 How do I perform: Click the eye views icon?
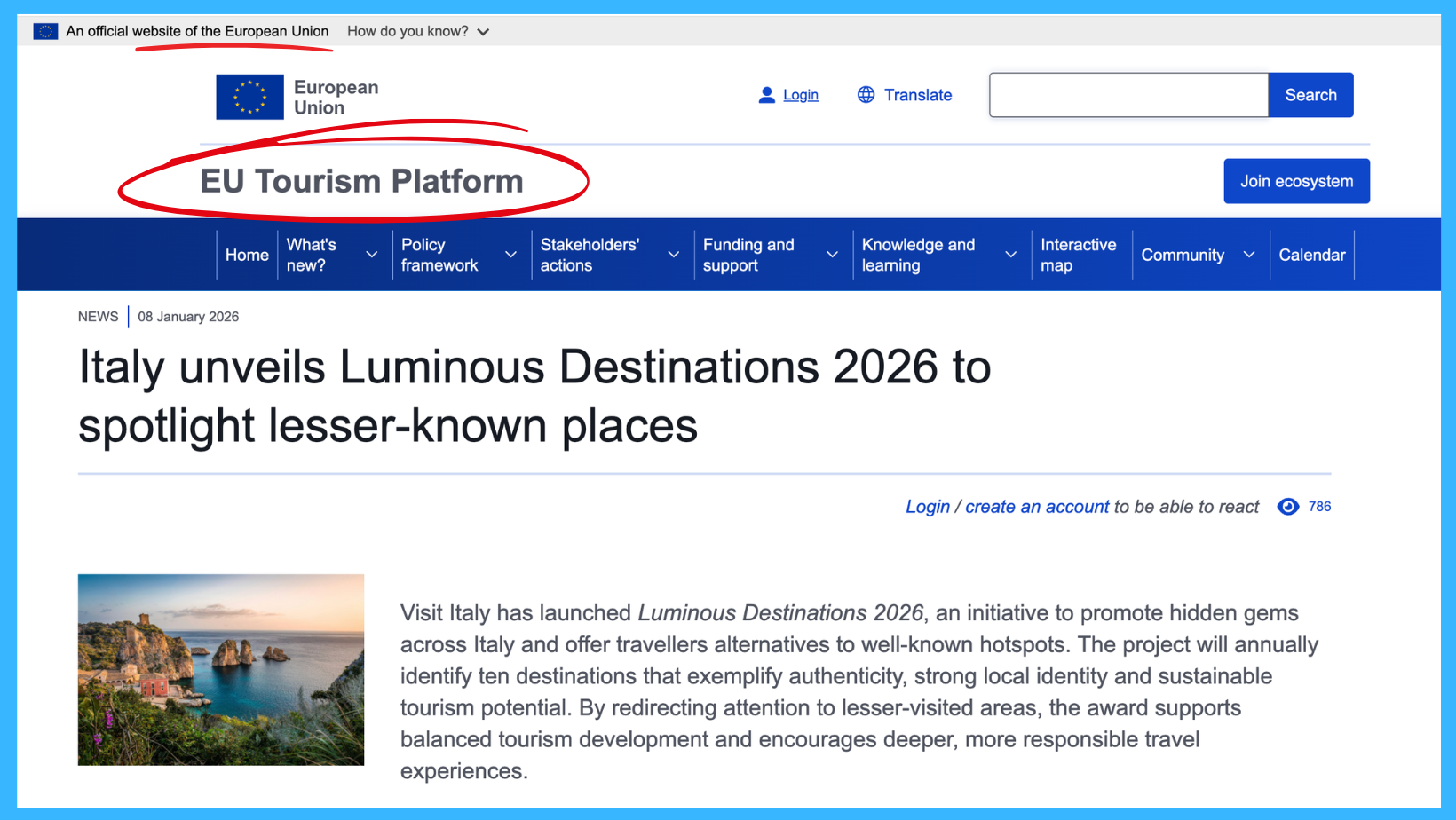[x=1287, y=507]
